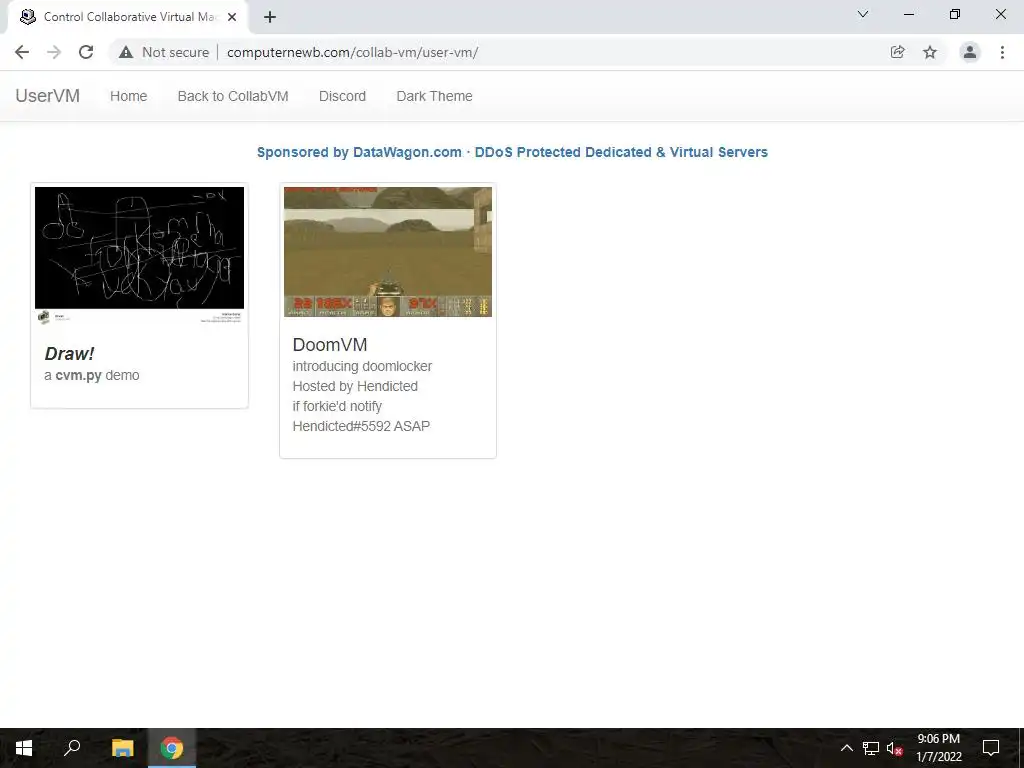Open the DoomVM screenshot thumbnail

point(388,251)
